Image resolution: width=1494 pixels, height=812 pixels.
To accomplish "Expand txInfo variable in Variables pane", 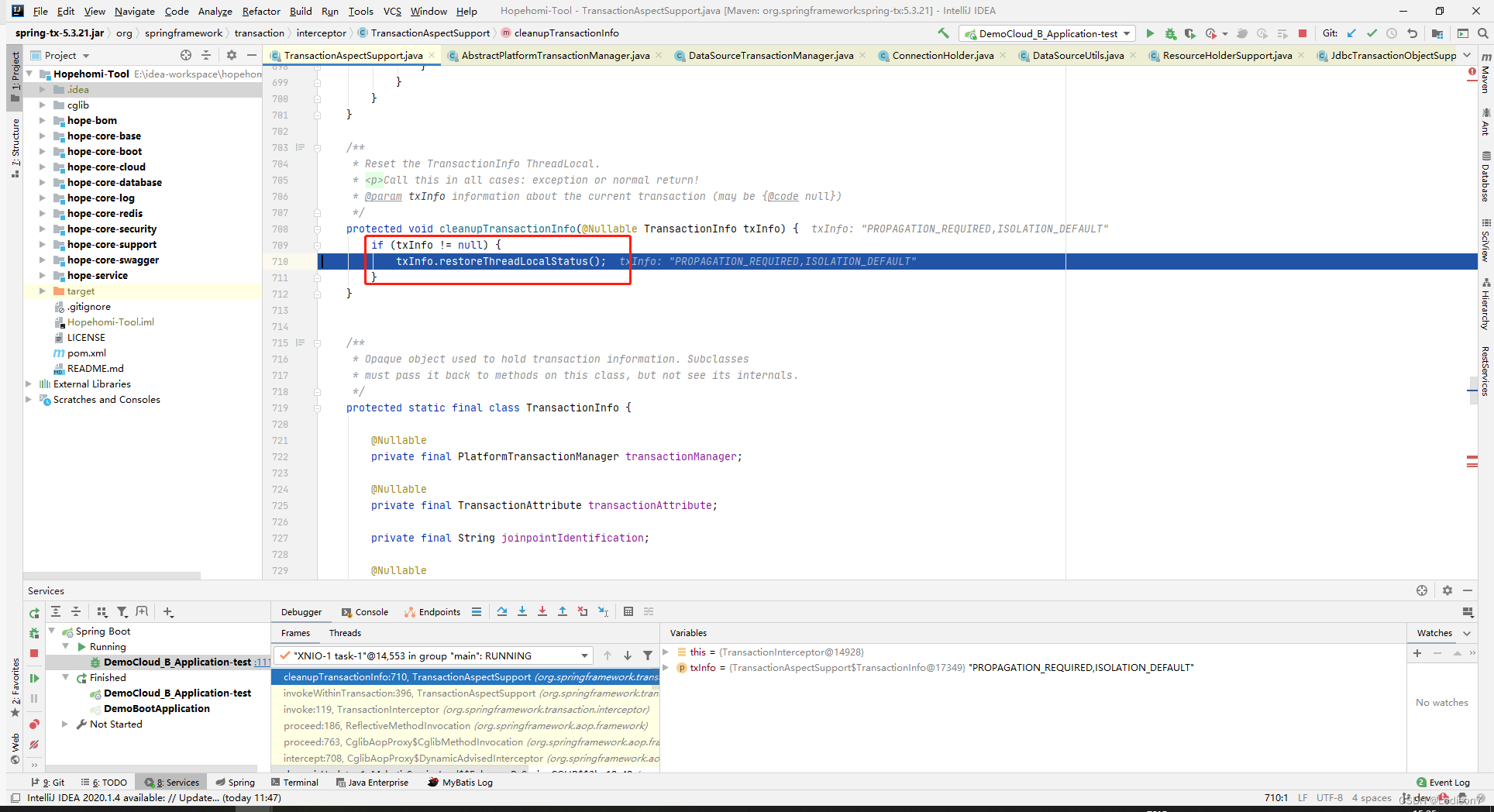I will [666, 667].
